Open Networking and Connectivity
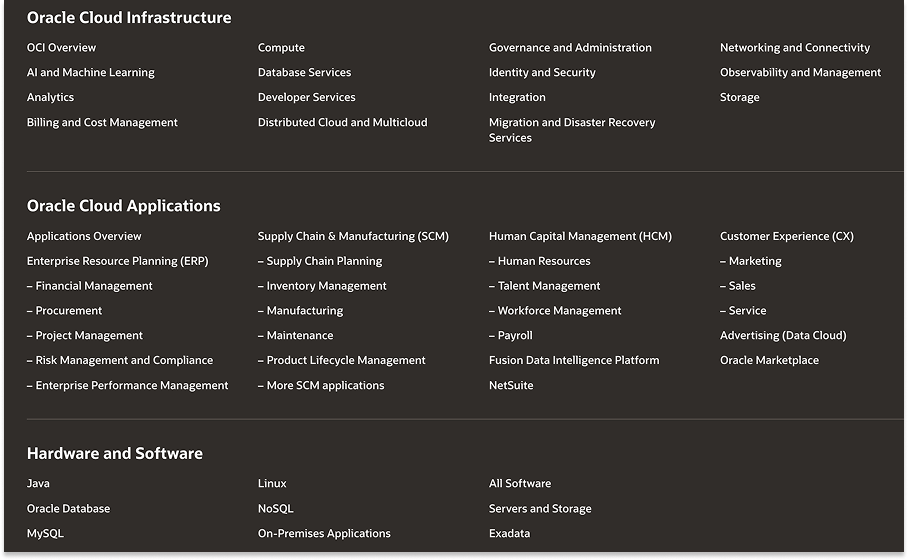Image resolution: width=908 pixels, height=560 pixels. [x=794, y=47]
